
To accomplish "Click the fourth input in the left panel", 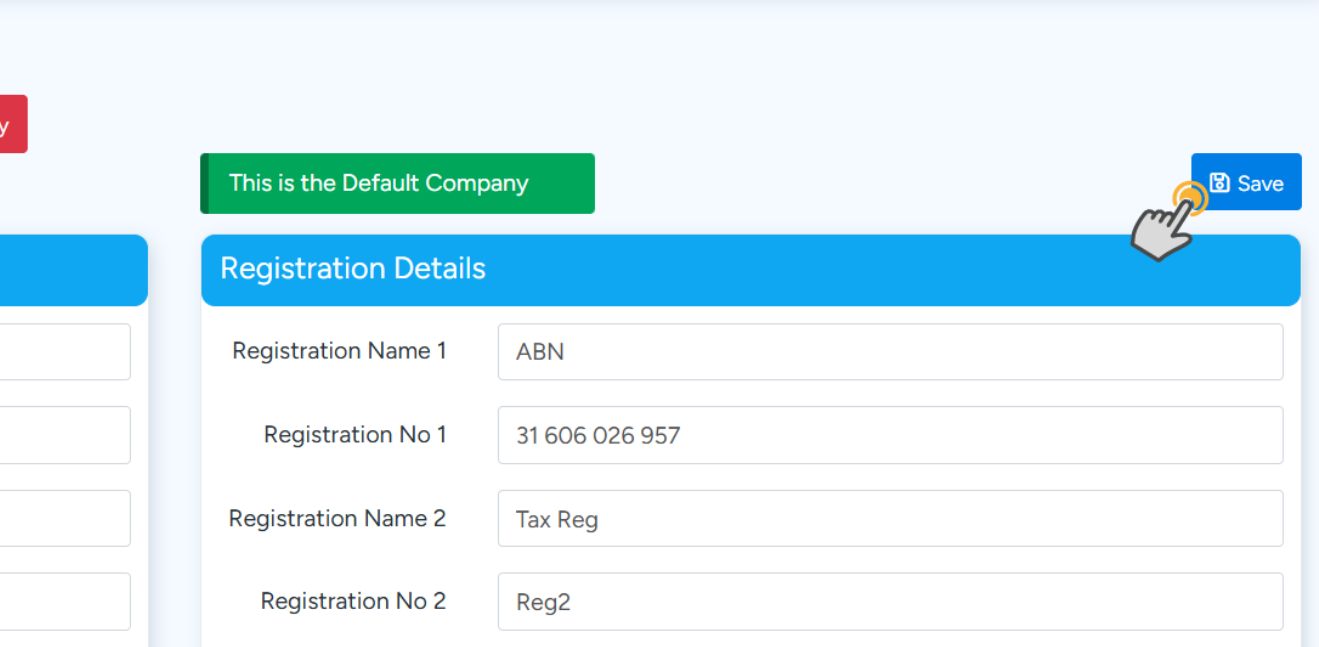I will [x=64, y=601].
